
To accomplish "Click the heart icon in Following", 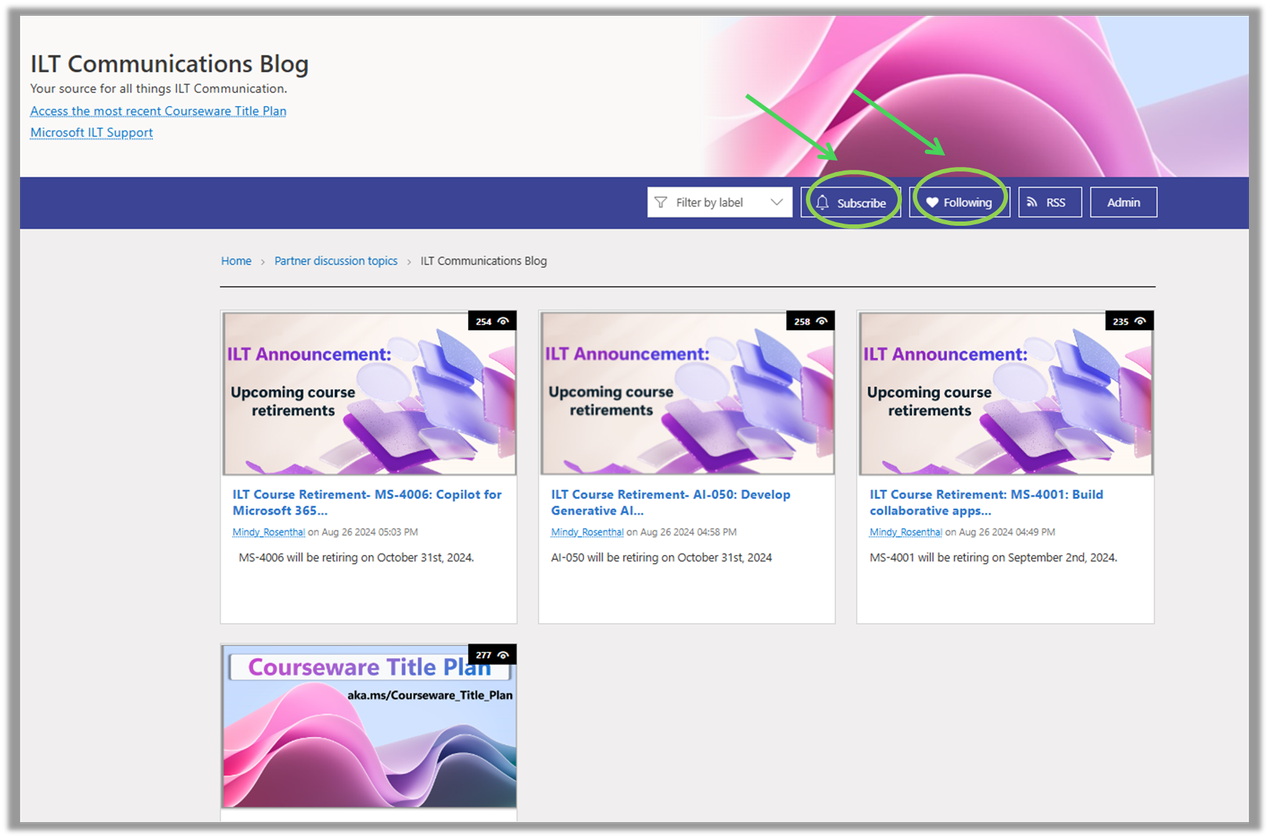I will (x=932, y=203).
